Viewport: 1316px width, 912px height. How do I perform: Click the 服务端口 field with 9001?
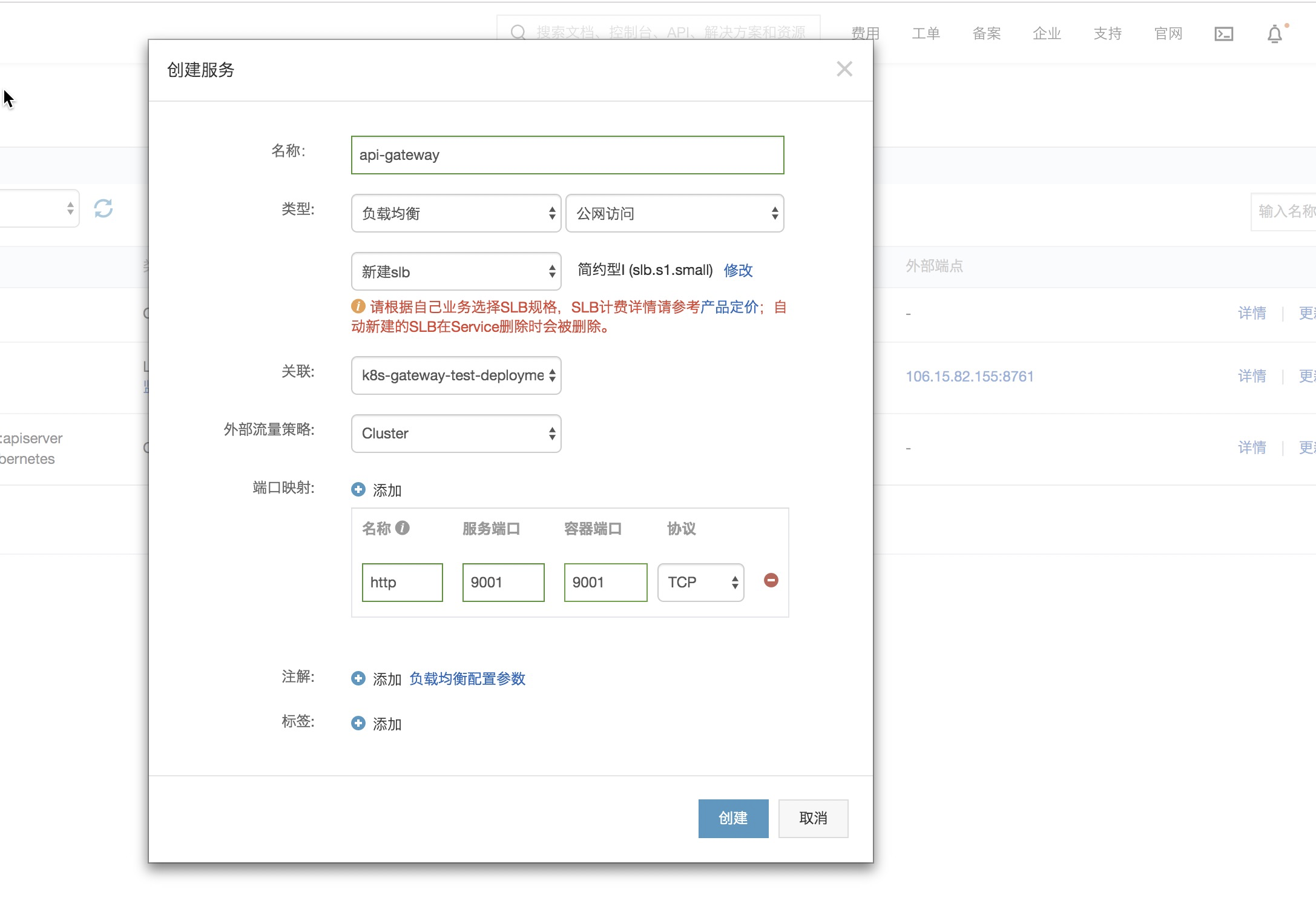pos(503,583)
